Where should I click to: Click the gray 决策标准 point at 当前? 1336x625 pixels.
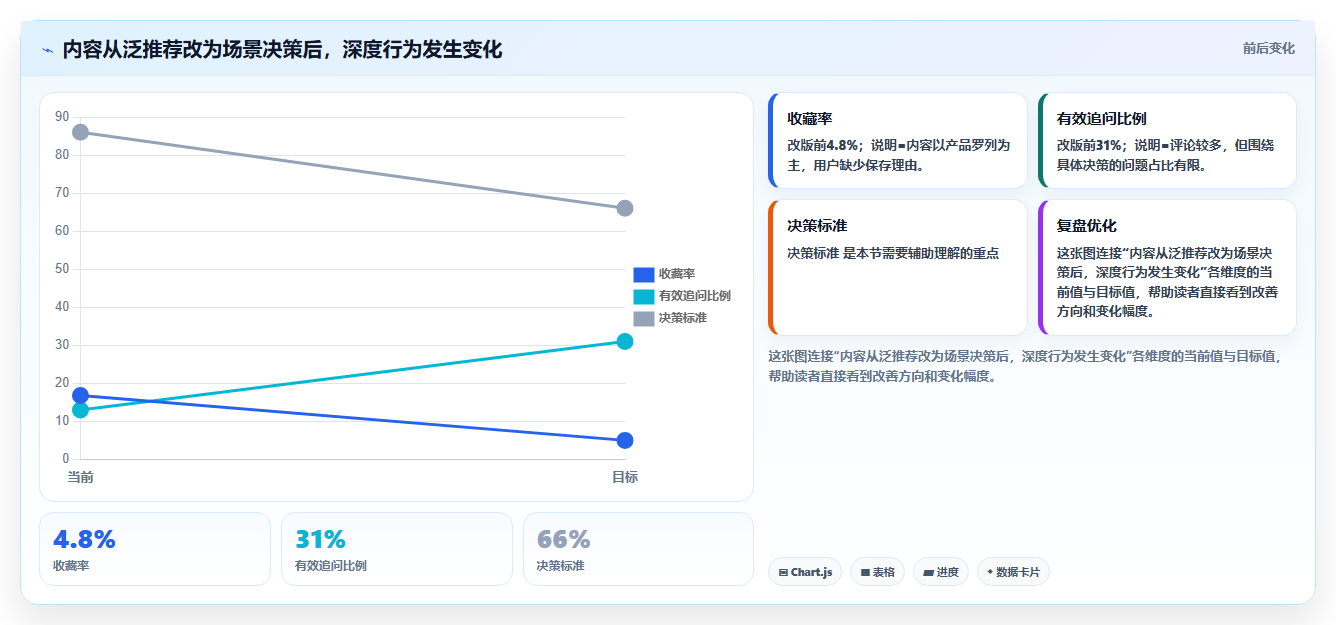(81, 132)
